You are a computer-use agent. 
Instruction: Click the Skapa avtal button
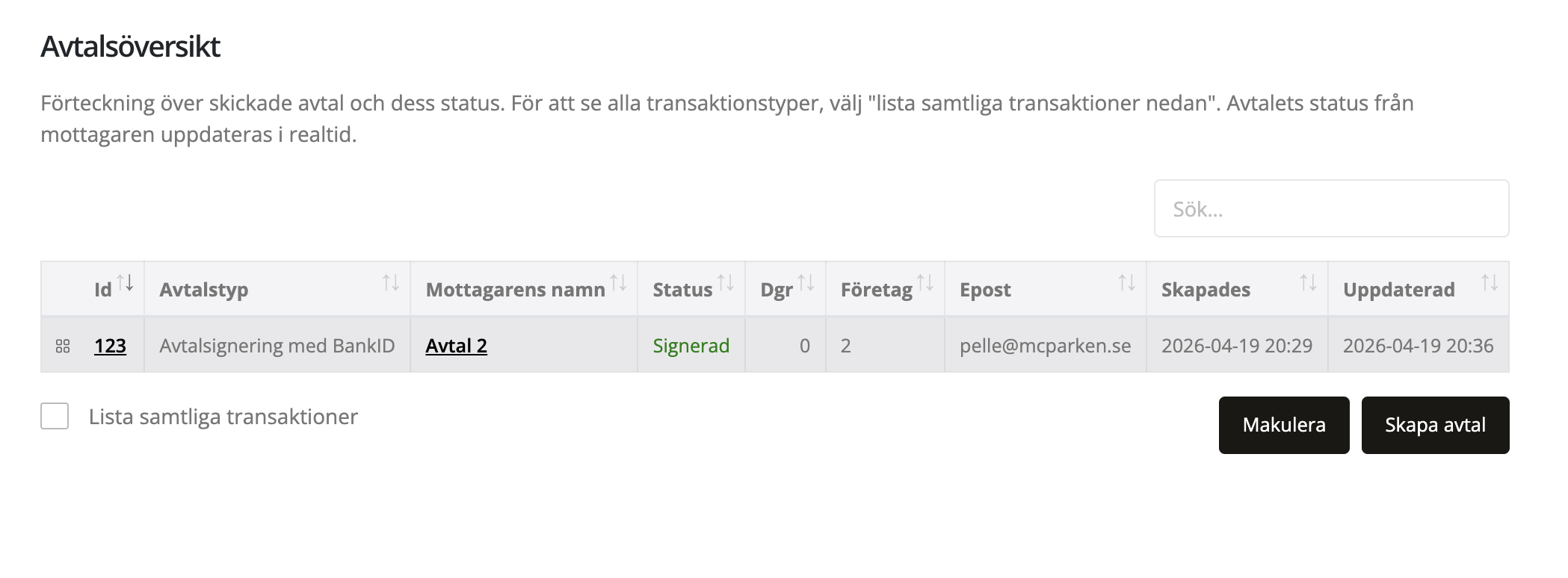click(1435, 425)
